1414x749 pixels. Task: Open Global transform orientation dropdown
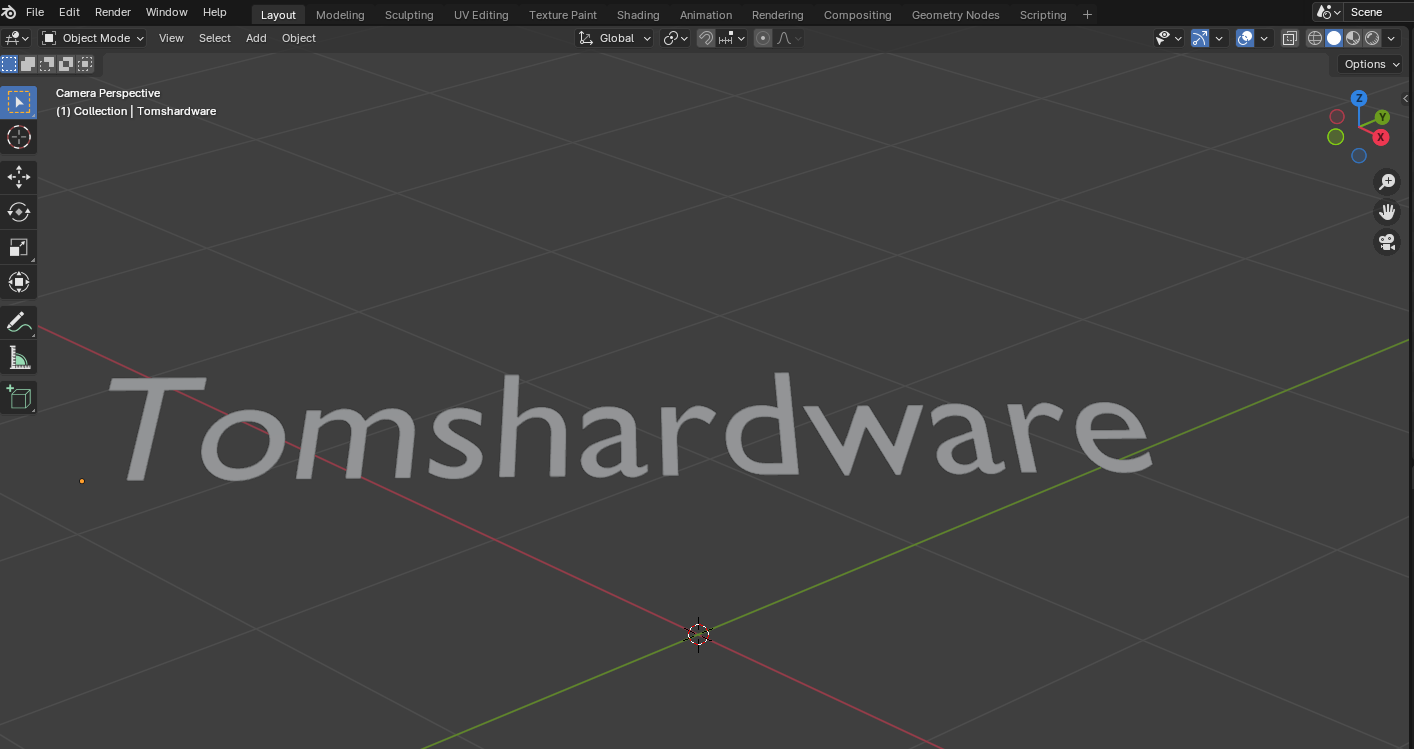615,38
